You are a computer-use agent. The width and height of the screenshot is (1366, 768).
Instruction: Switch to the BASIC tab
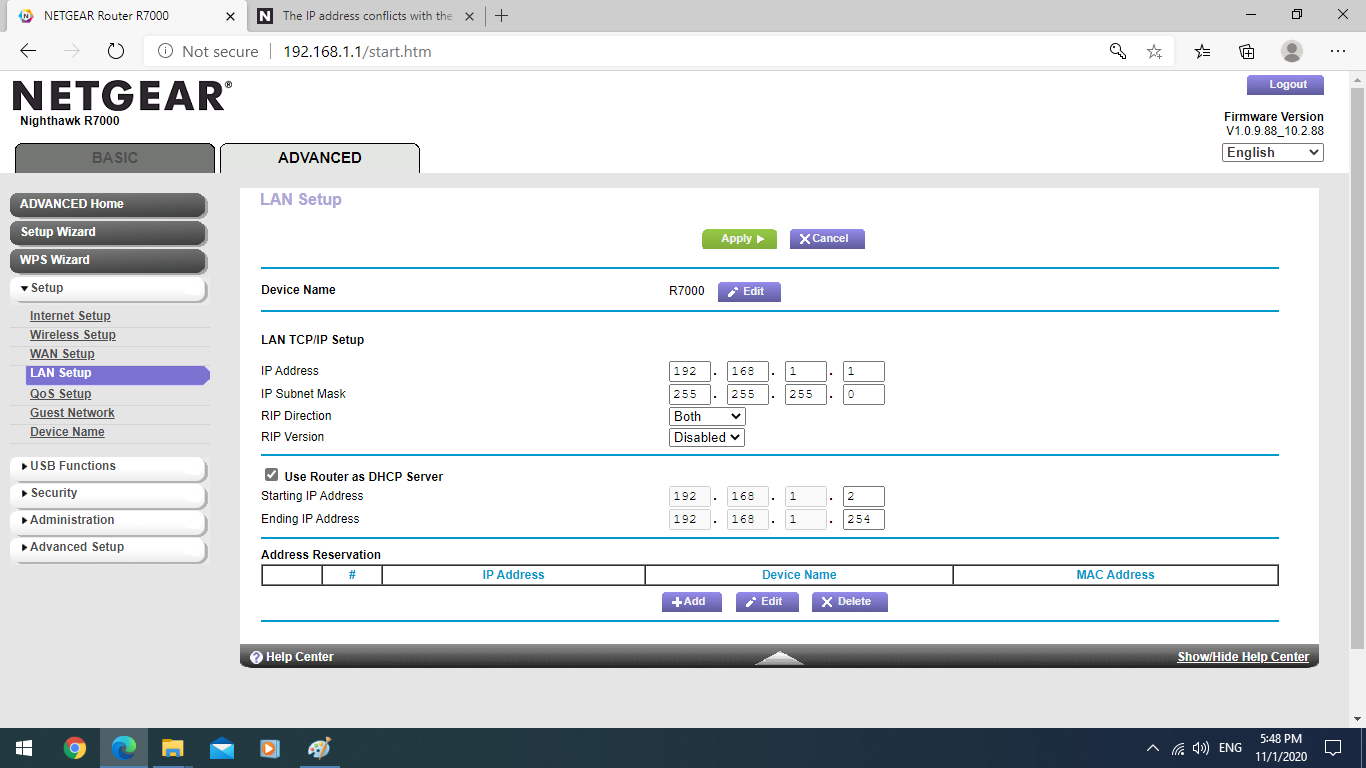(x=113, y=157)
